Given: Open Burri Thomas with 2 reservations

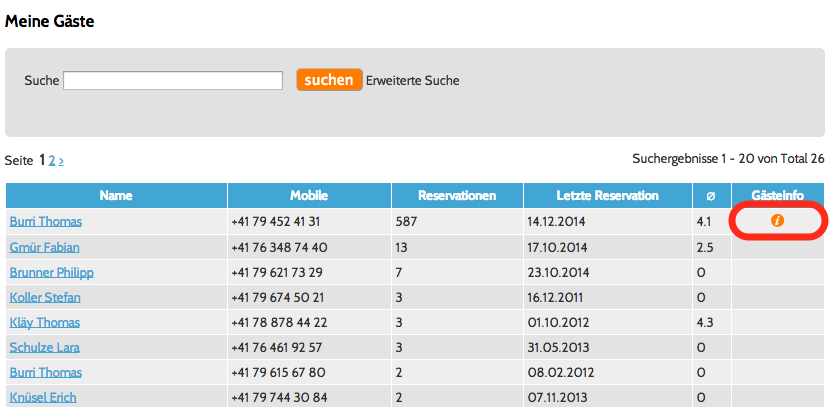Looking at the screenshot, I should pyautogui.click(x=46, y=372).
